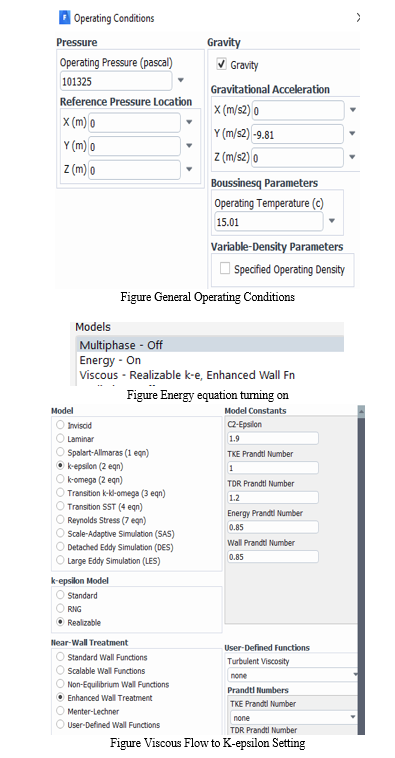Choose Menter-Lechner near-wall treatment
395x758 pixels.
60,711
